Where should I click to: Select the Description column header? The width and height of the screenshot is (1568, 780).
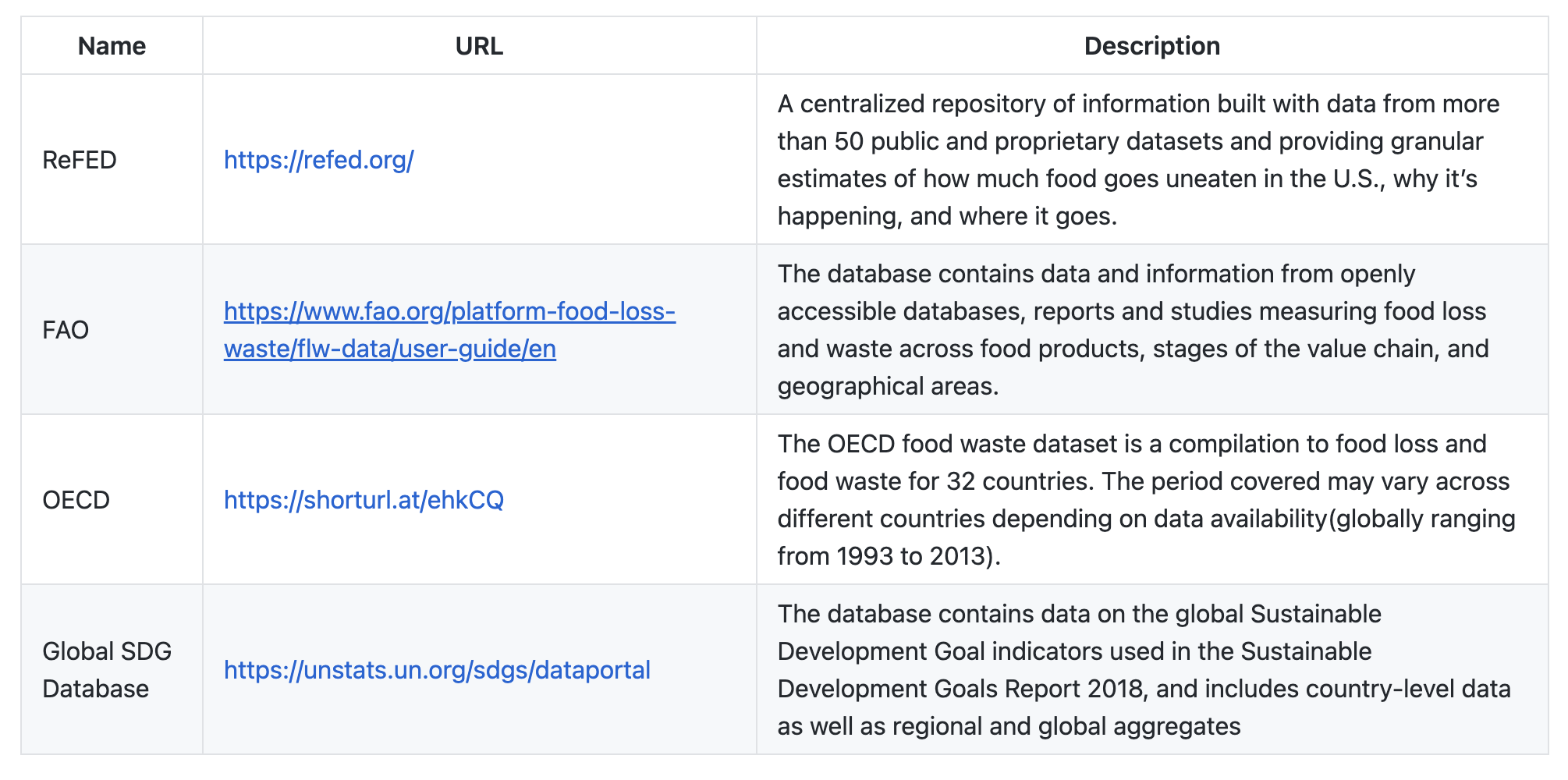(x=1151, y=46)
